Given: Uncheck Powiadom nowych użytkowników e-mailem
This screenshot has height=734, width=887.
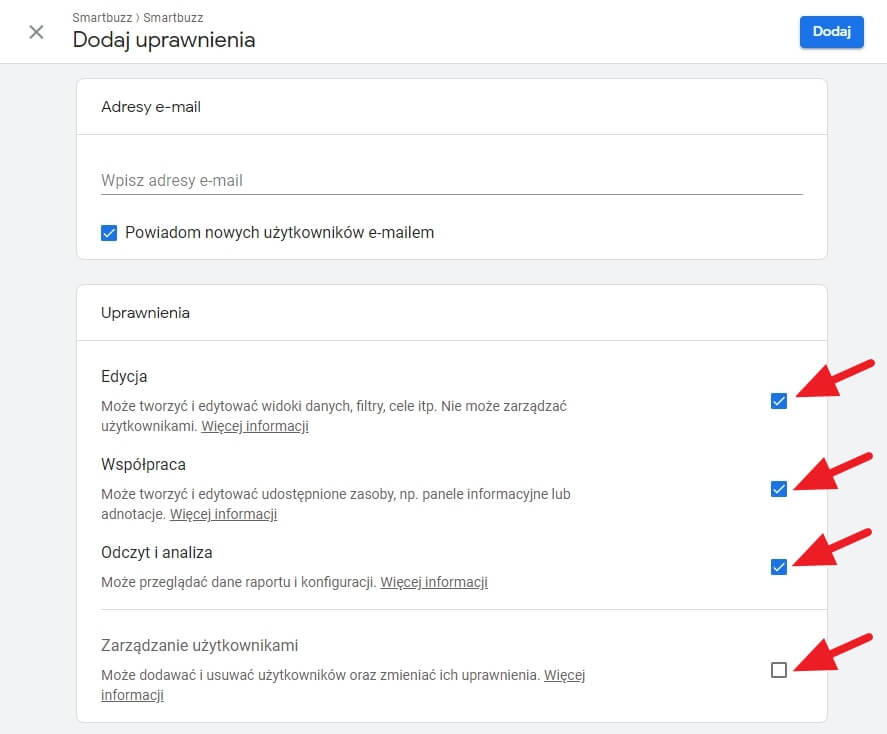Looking at the screenshot, I should (x=109, y=233).
